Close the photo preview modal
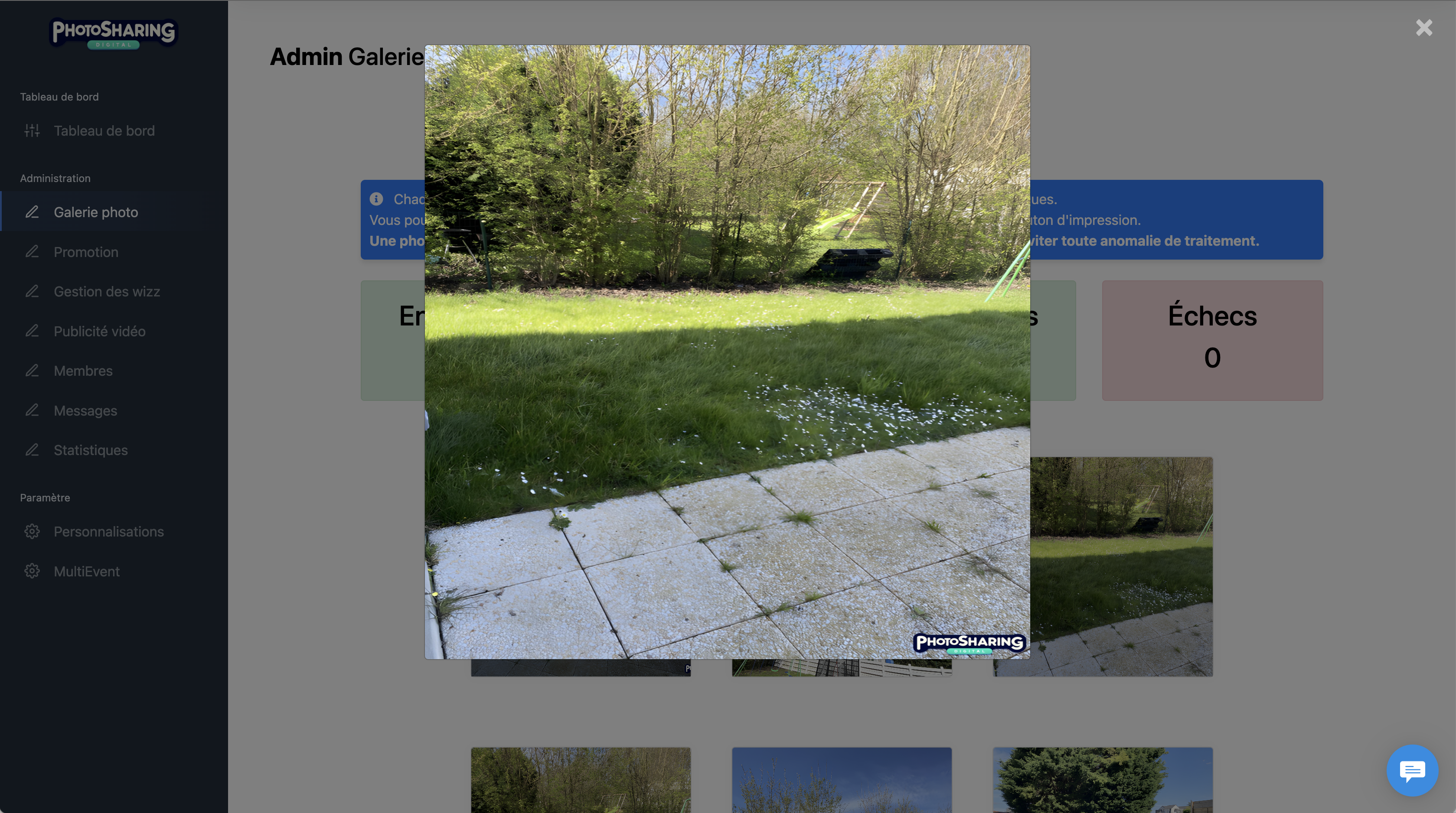 click(x=1424, y=27)
